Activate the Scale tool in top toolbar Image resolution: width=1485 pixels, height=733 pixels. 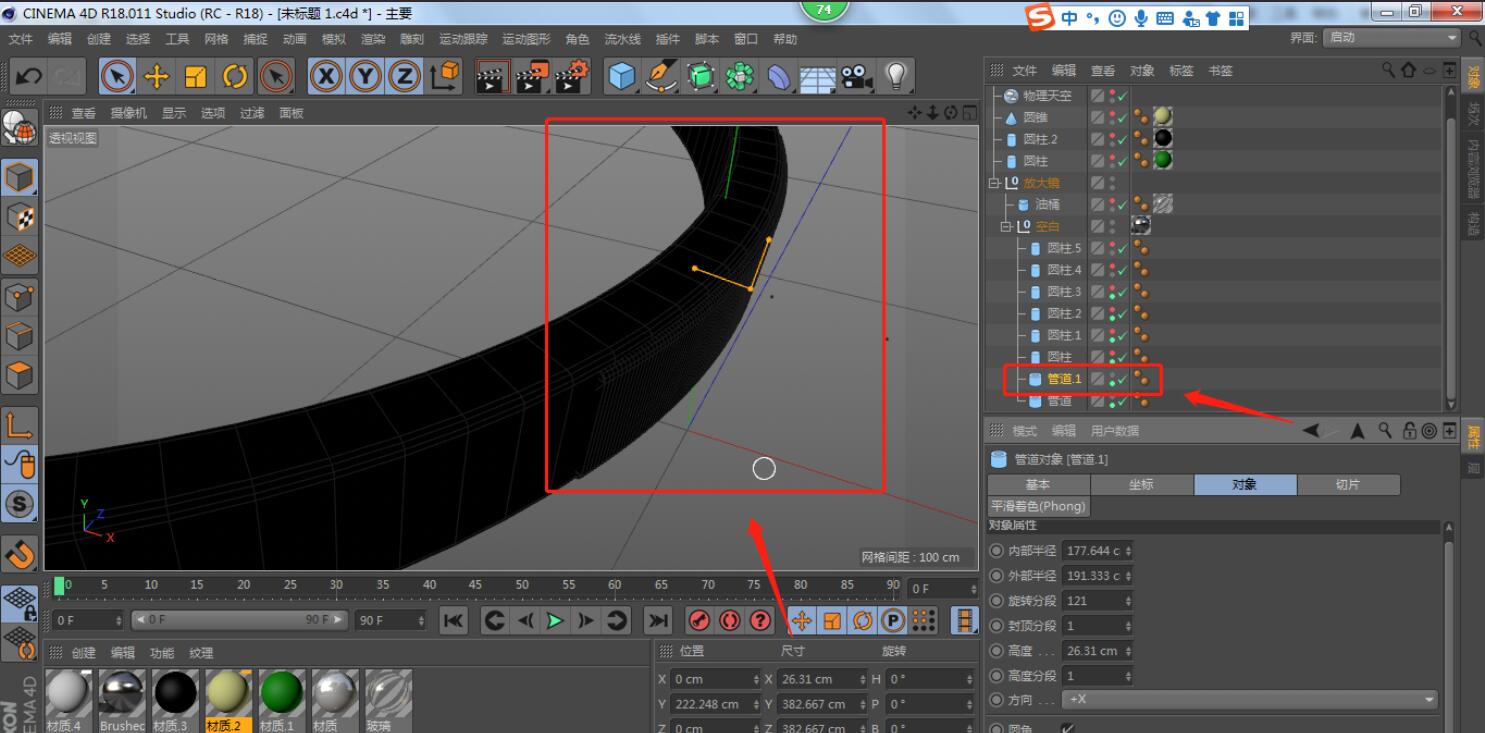(196, 77)
